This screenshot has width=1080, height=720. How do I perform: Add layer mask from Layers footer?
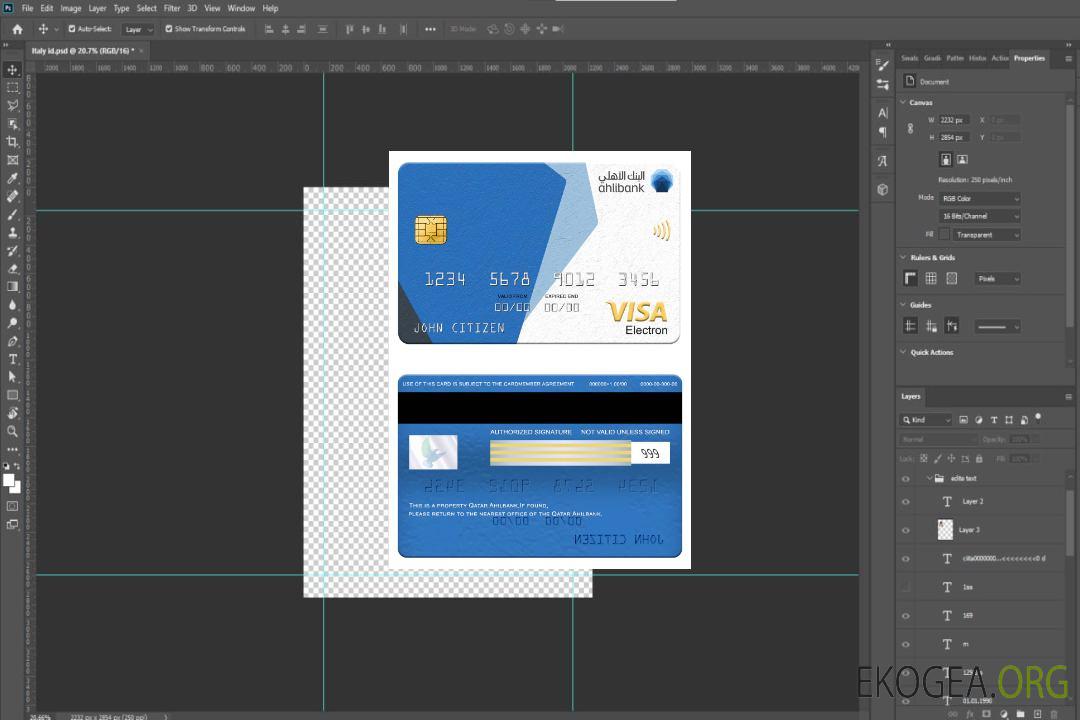(x=986, y=714)
